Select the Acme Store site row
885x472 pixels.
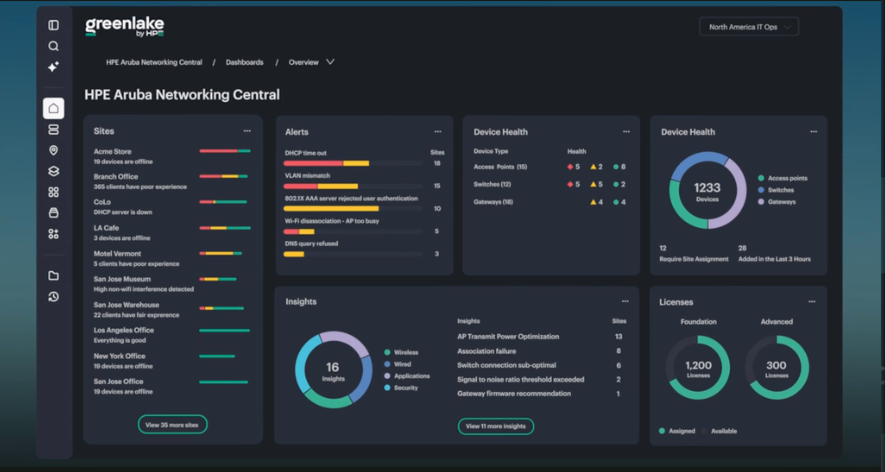(172, 156)
